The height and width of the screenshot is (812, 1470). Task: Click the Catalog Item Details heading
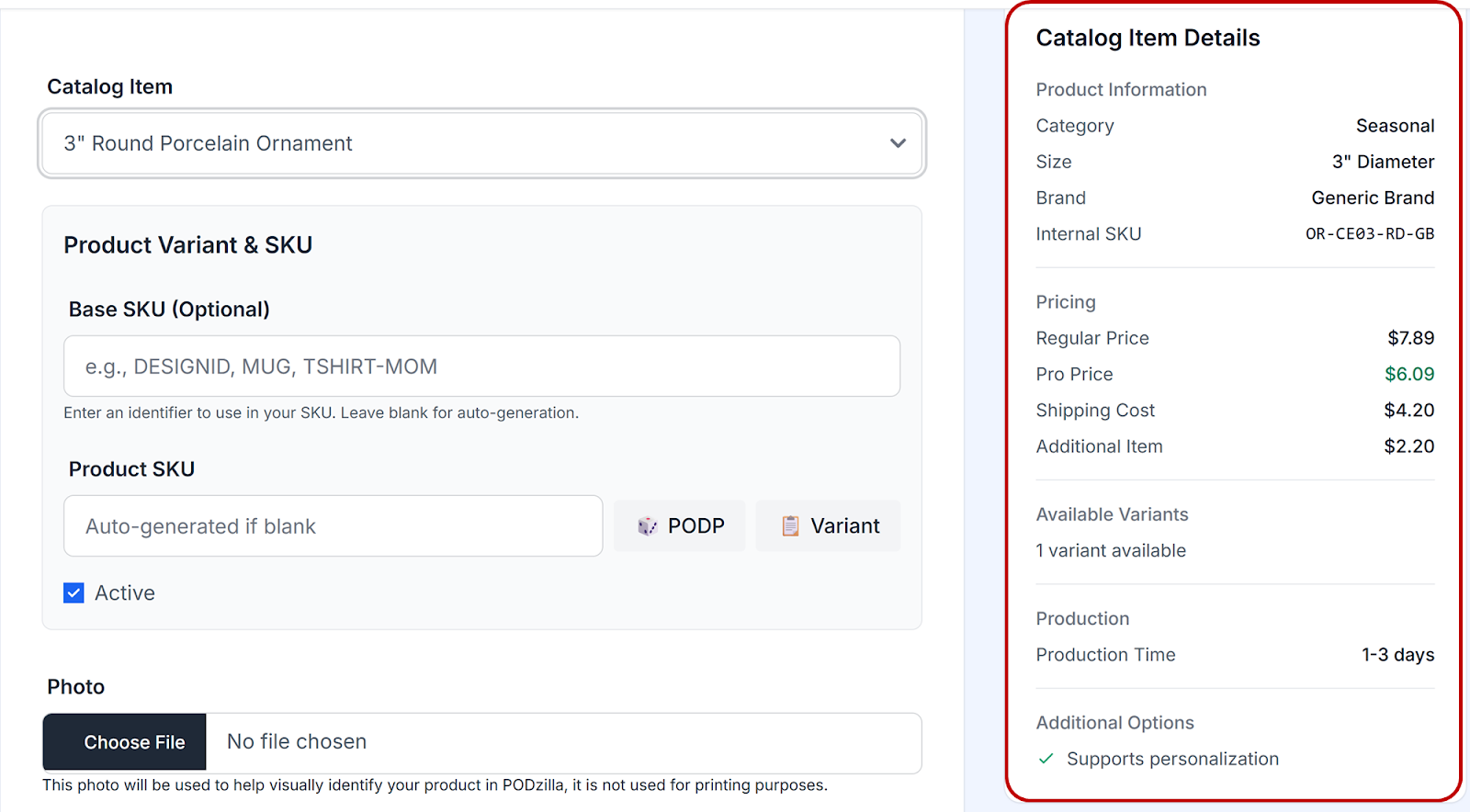1148,39
